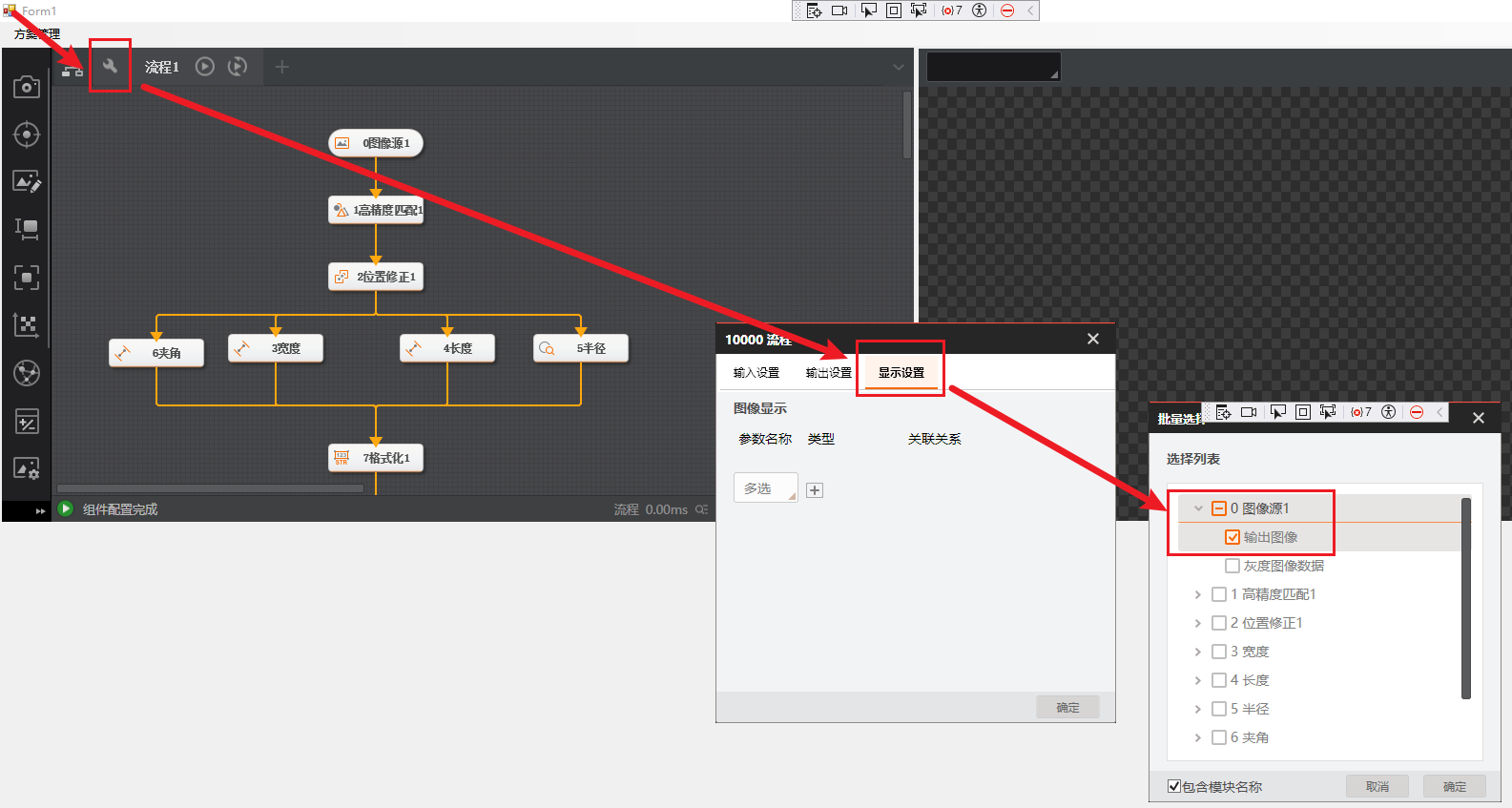
Task: Switch to the 输出设置 tab
Action: coord(828,373)
